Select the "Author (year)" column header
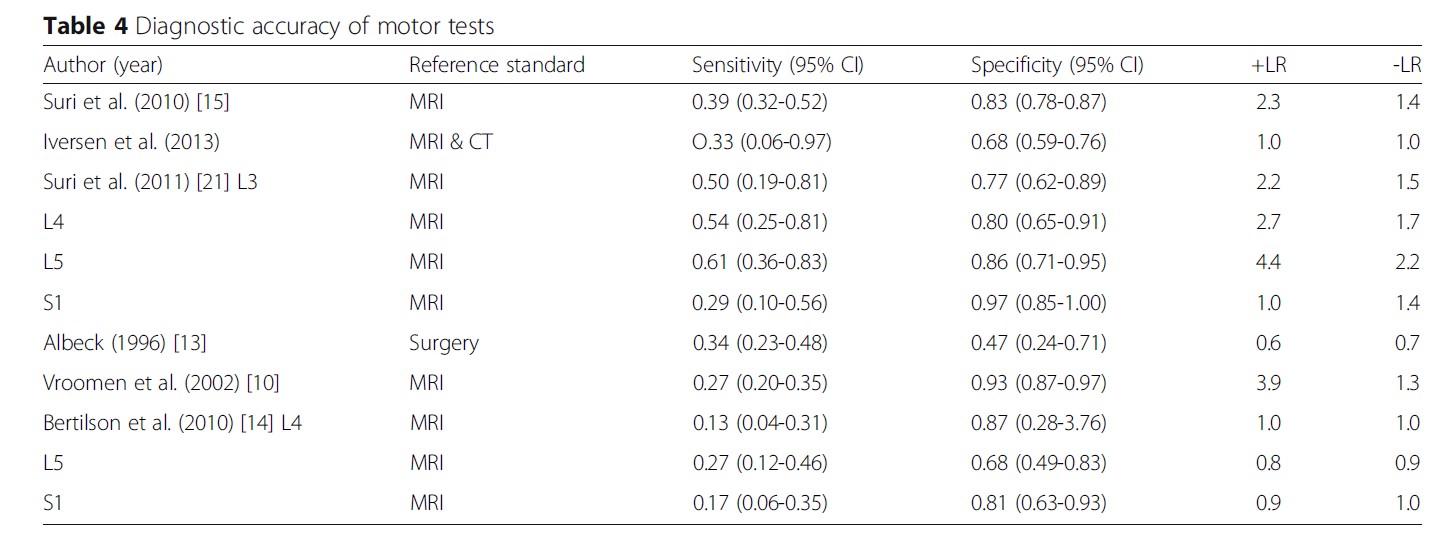 (x=102, y=66)
